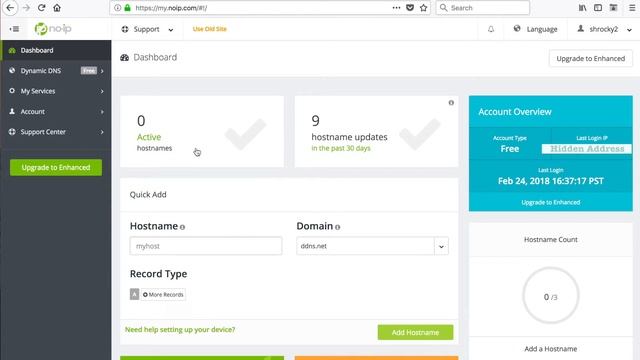This screenshot has width=640, height=360.
Task: Click the Quick Add heading
Action: (x=148, y=195)
